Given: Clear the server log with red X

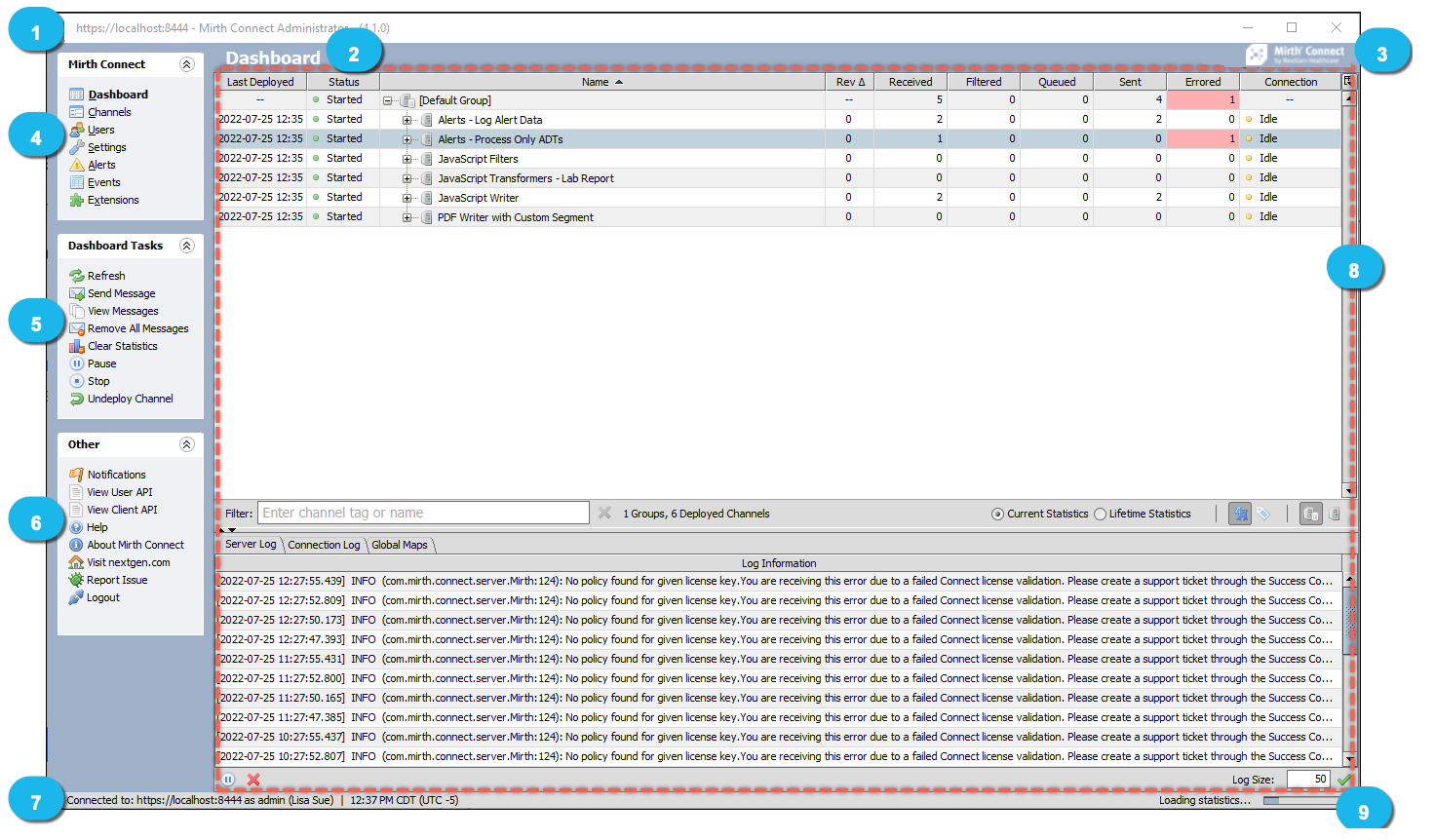Looking at the screenshot, I should click(253, 780).
